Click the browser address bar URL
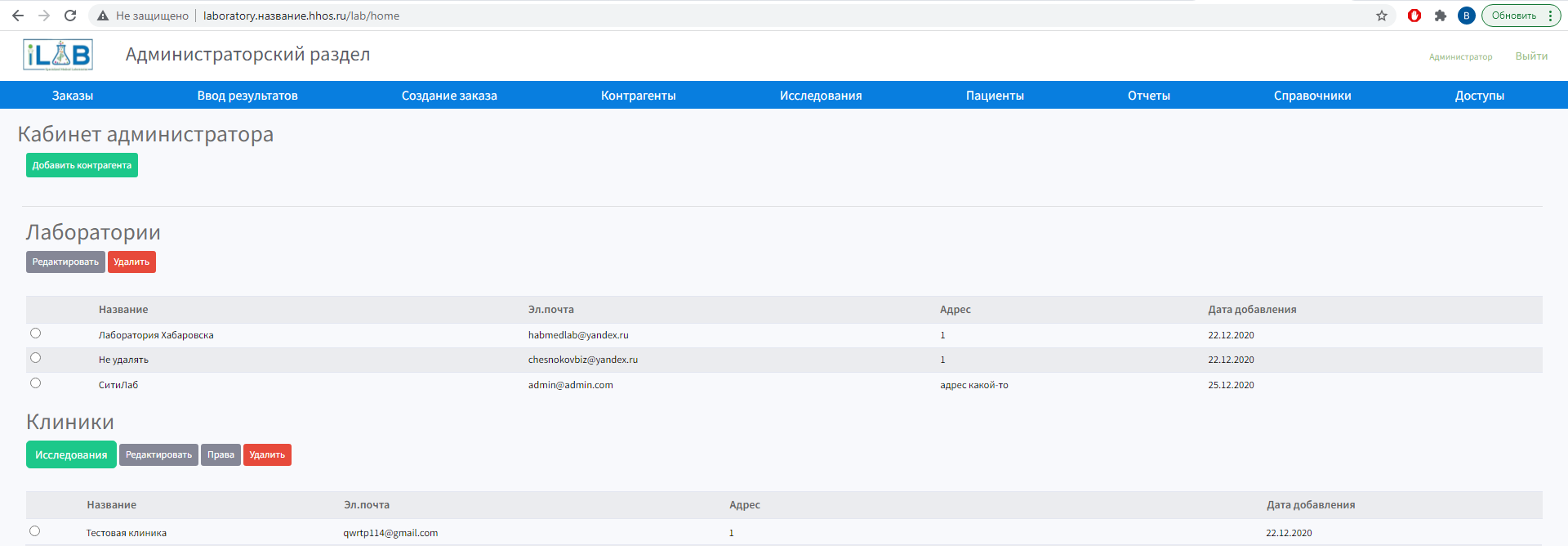Image resolution: width=1568 pixels, height=546 pixels. [x=301, y=16]
